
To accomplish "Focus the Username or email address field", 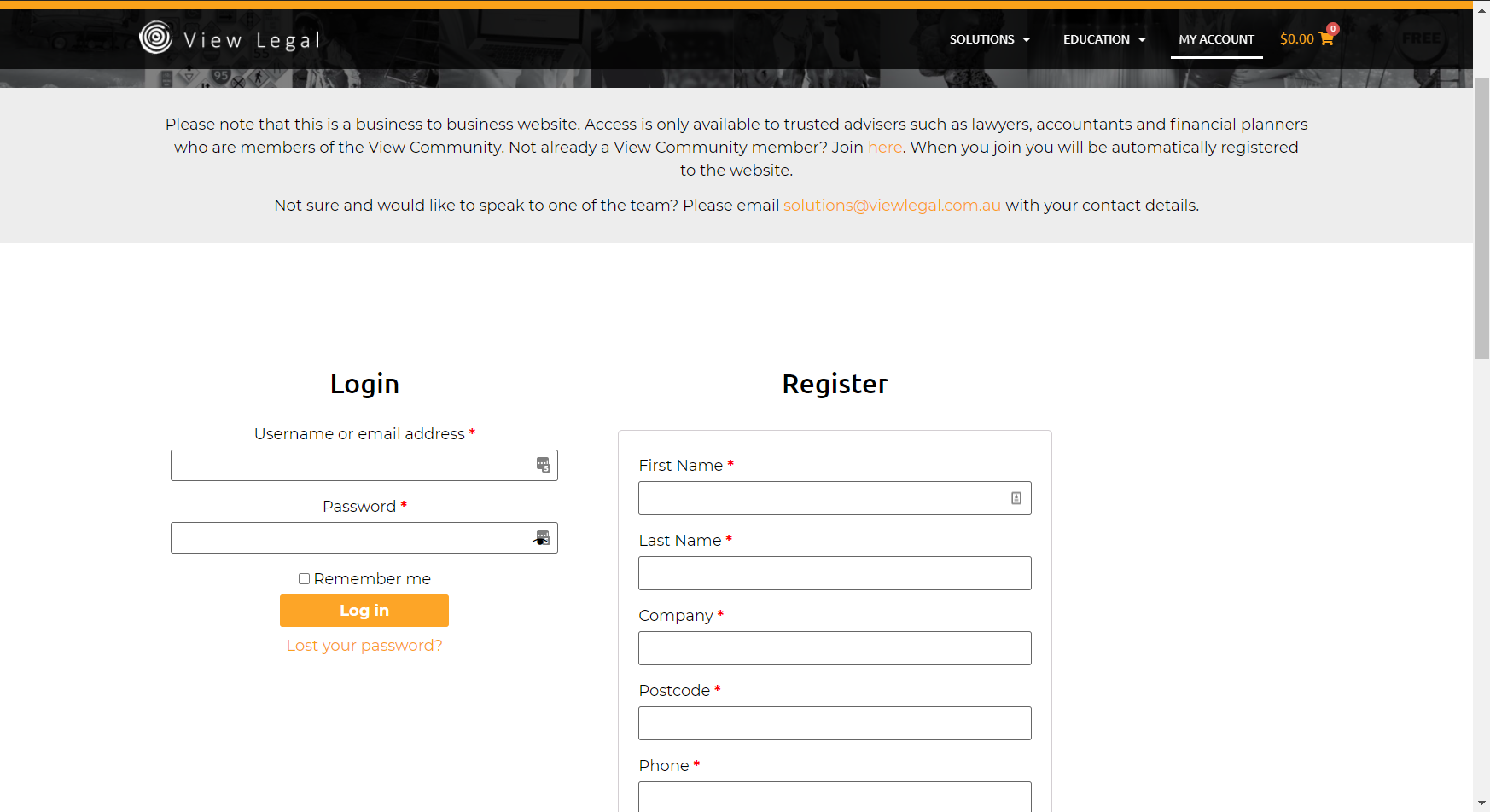I will [364, 465].
